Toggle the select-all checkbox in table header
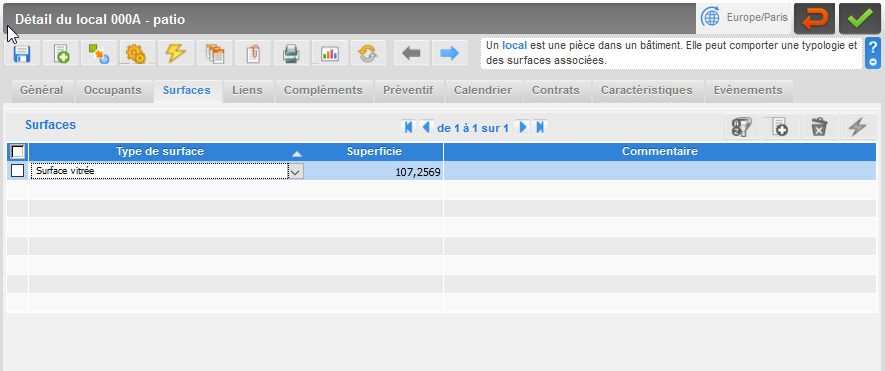This screenshot has height=371, width=885. coord(17,152)
